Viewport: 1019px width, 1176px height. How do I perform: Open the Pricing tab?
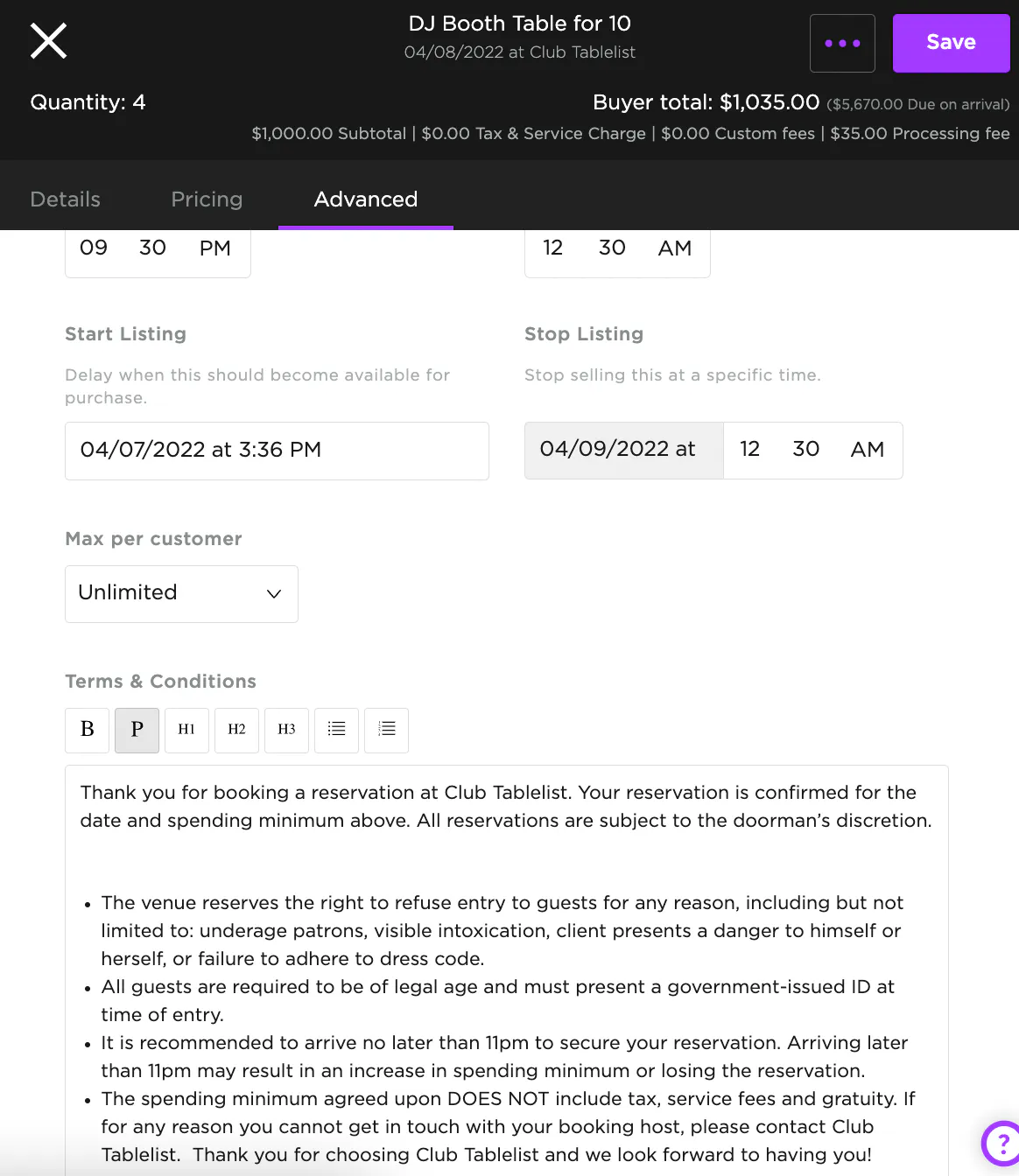[207, 199]
